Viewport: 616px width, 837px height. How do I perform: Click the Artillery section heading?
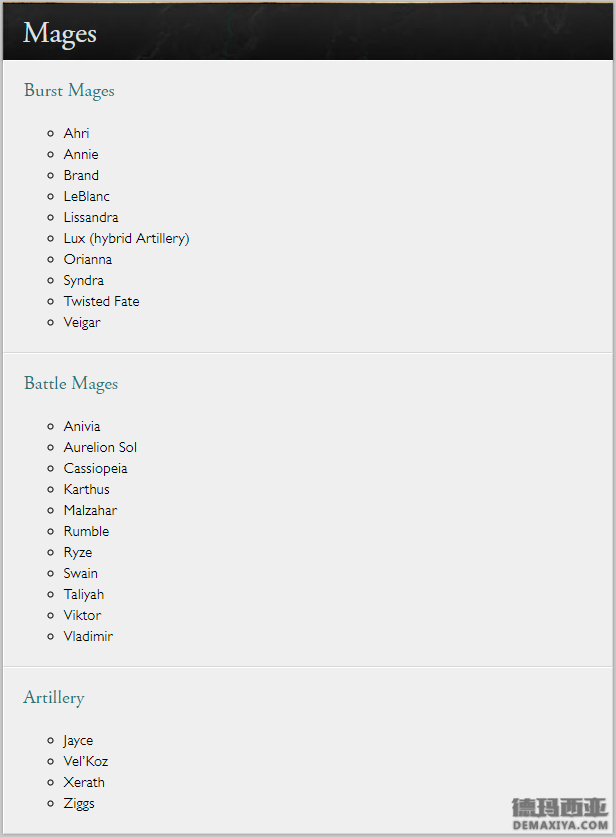click(54, 698)
